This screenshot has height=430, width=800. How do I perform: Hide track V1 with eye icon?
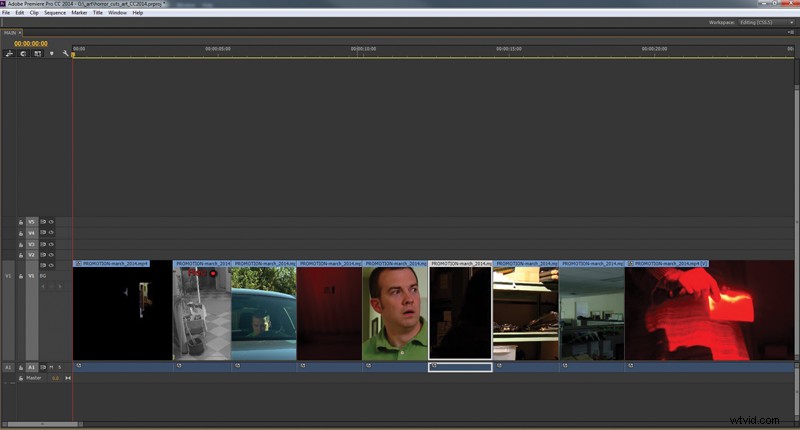tap(51, 265)
